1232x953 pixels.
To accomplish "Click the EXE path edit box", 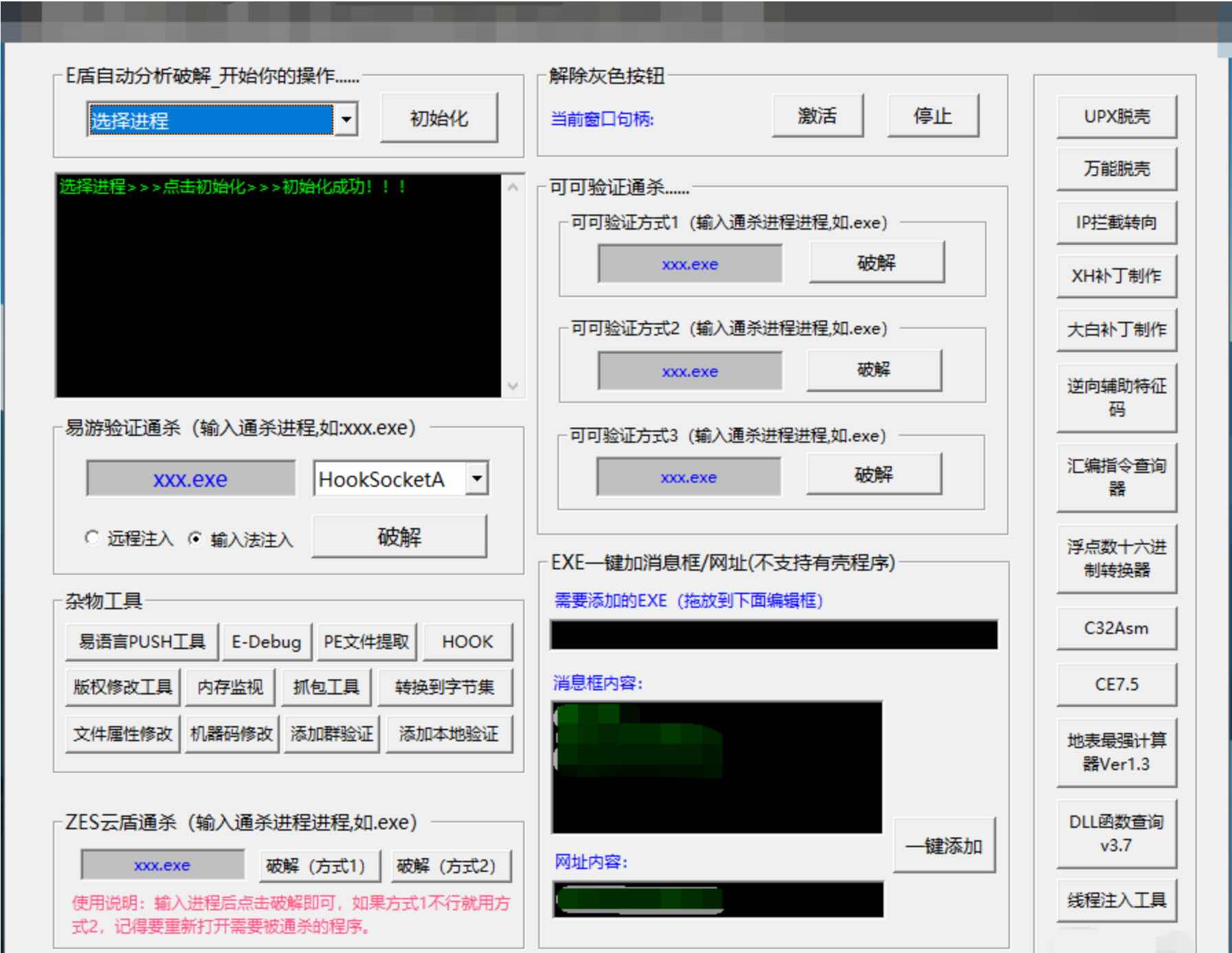I will coord(773,635).
